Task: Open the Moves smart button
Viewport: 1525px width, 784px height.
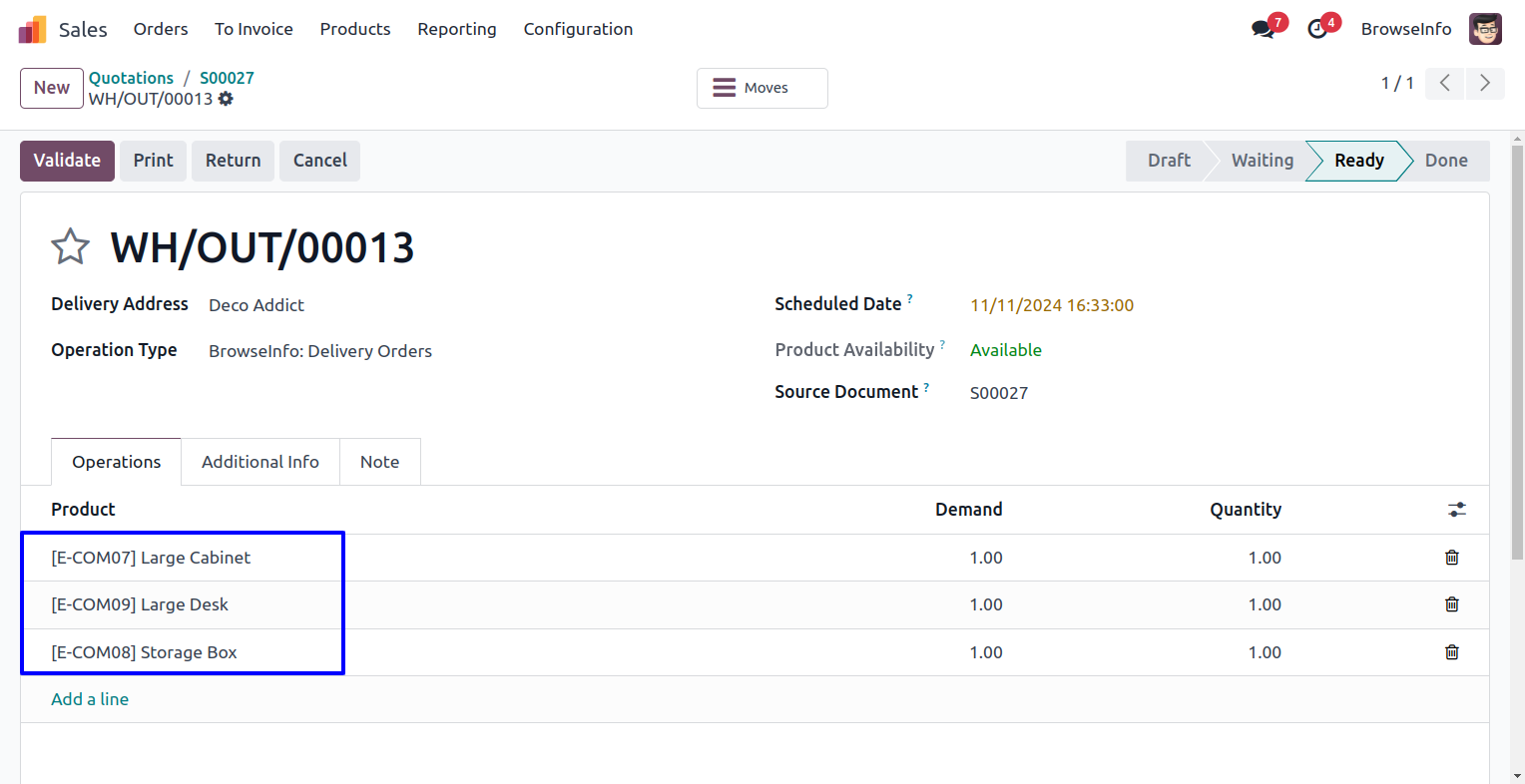Action: pyautogui.click(x=762, y=88)
